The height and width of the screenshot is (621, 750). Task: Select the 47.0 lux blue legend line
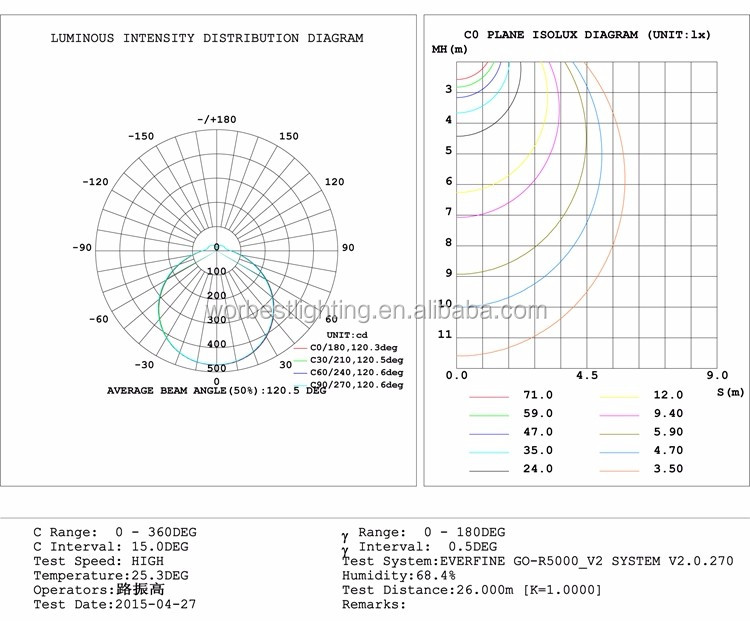[489, 434]
